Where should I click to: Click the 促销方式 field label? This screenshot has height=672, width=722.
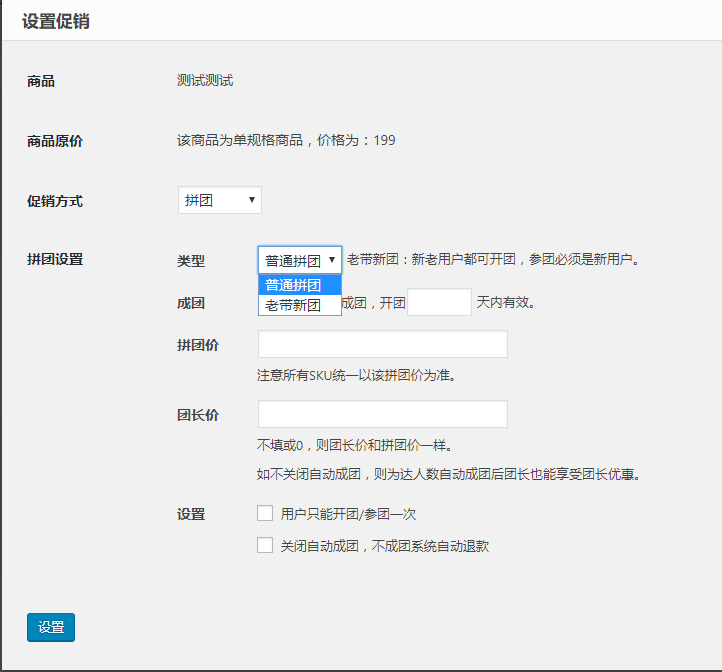(55, 201)
